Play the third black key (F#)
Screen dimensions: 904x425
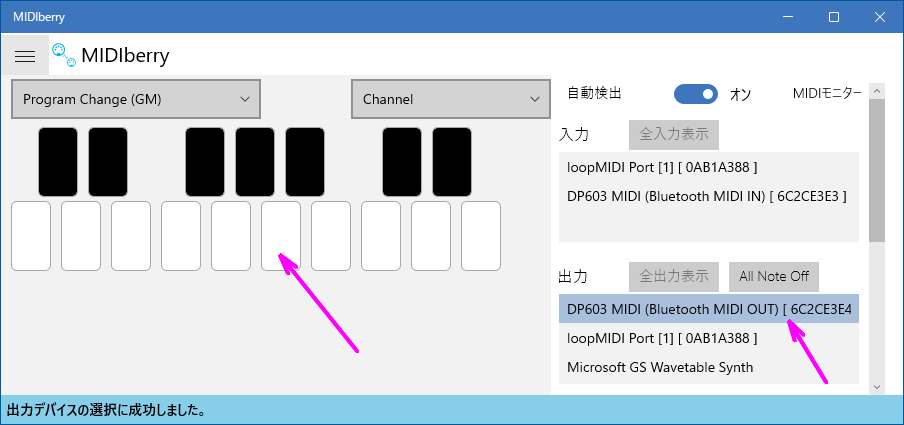[205, 162]
